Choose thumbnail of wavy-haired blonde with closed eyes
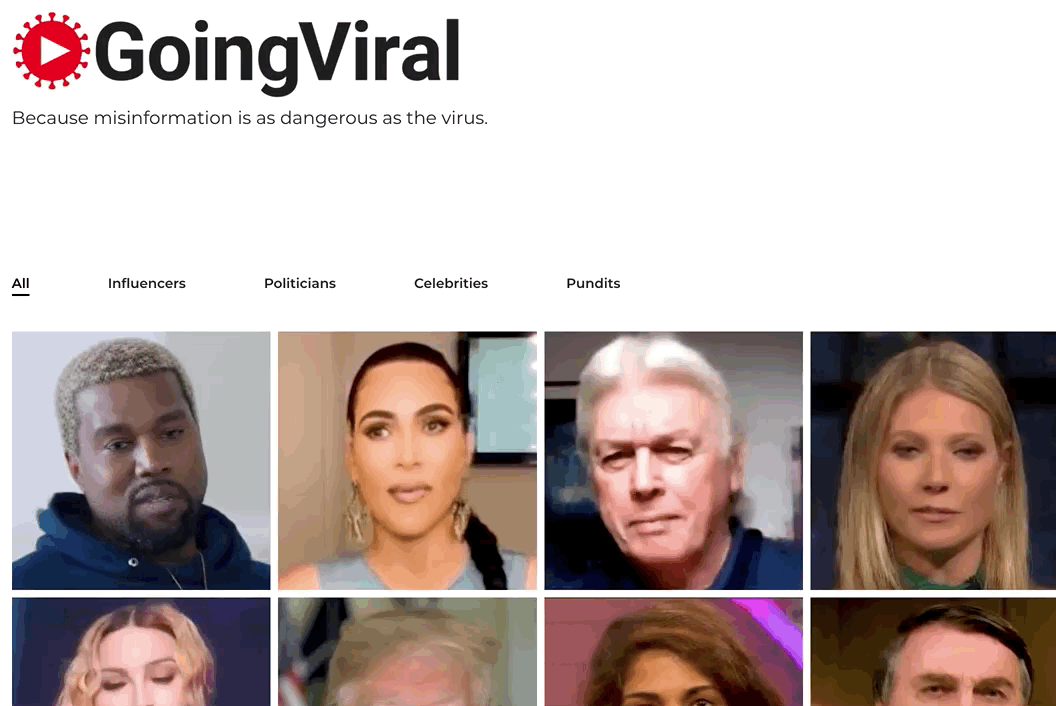1056x706 pixels. coord(141,651)
